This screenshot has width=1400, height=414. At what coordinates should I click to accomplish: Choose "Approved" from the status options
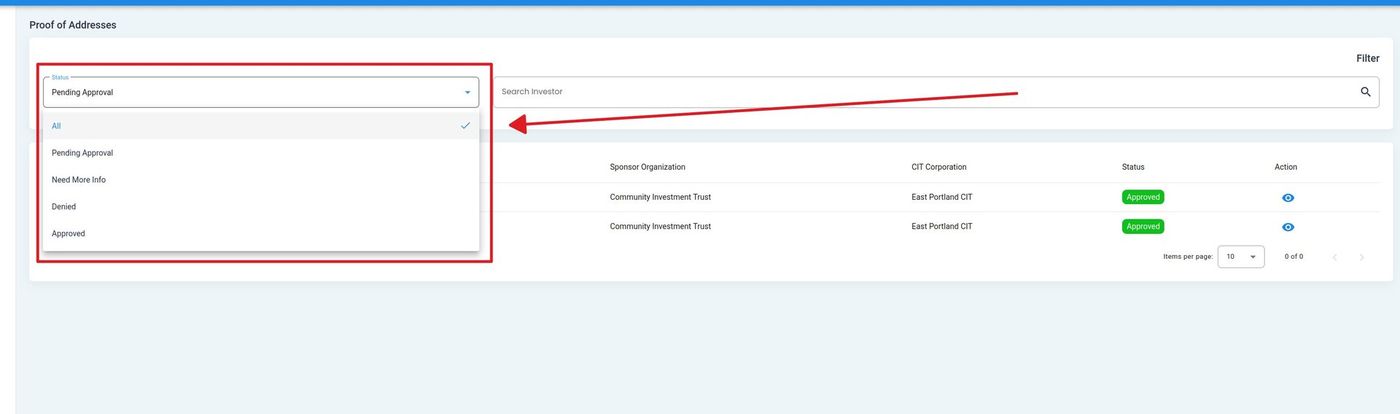point(68,234)
